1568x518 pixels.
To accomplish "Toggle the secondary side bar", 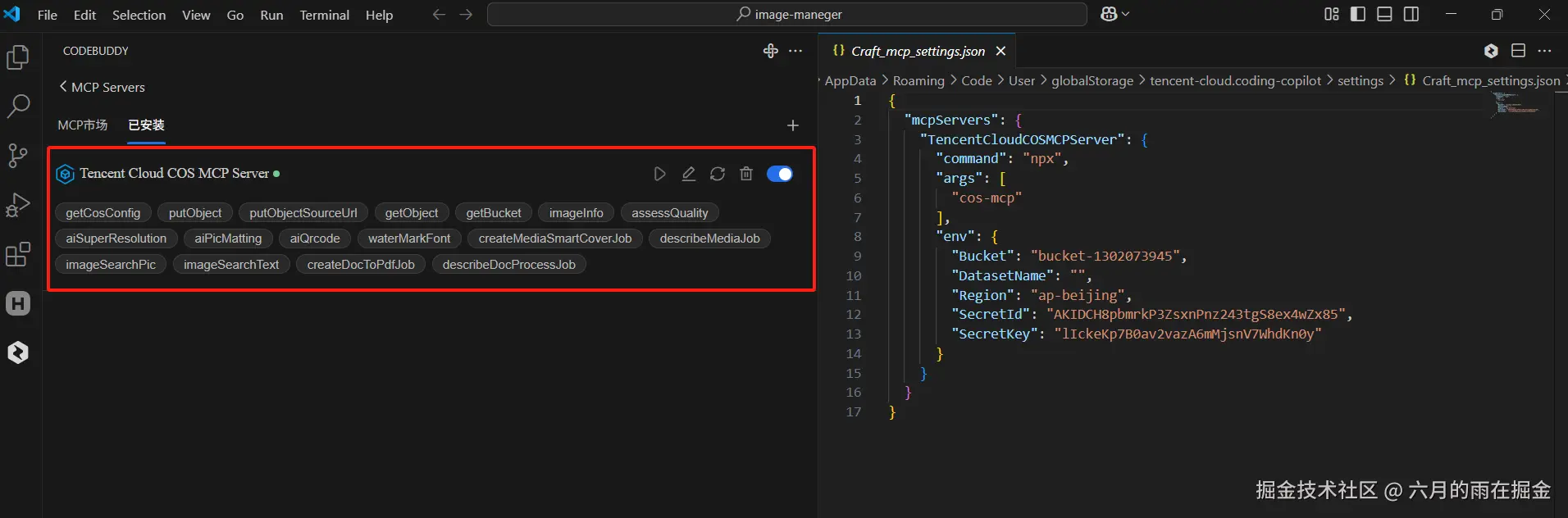I will pos(1411,14).
